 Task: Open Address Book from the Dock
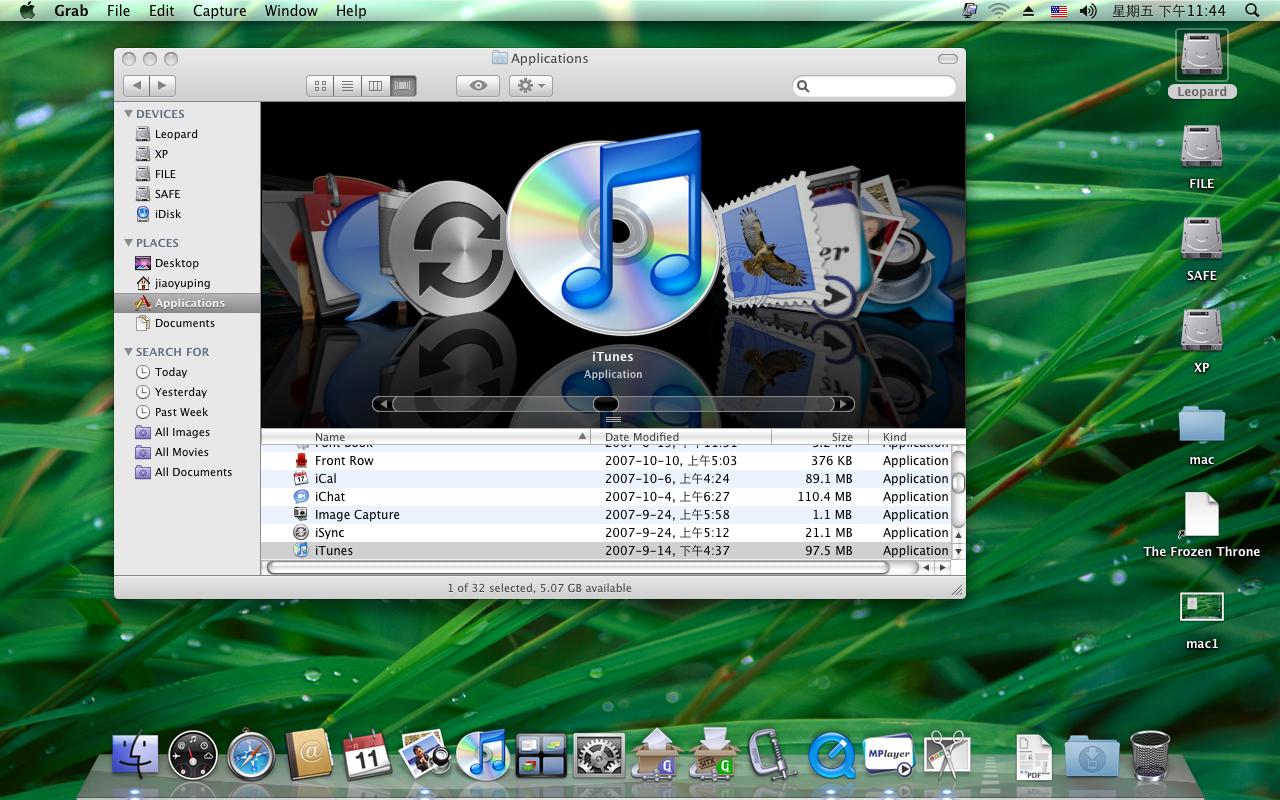click(309, 755)
